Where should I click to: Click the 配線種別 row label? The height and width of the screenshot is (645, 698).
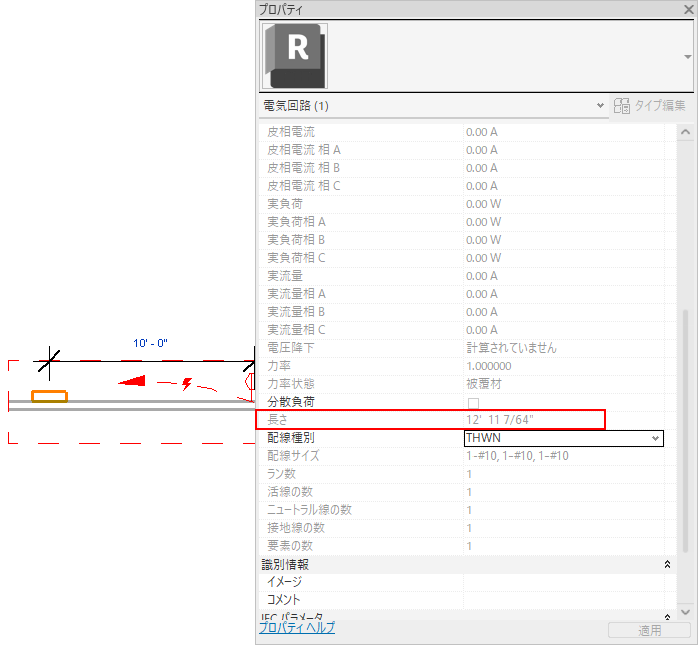pos(291,438)
